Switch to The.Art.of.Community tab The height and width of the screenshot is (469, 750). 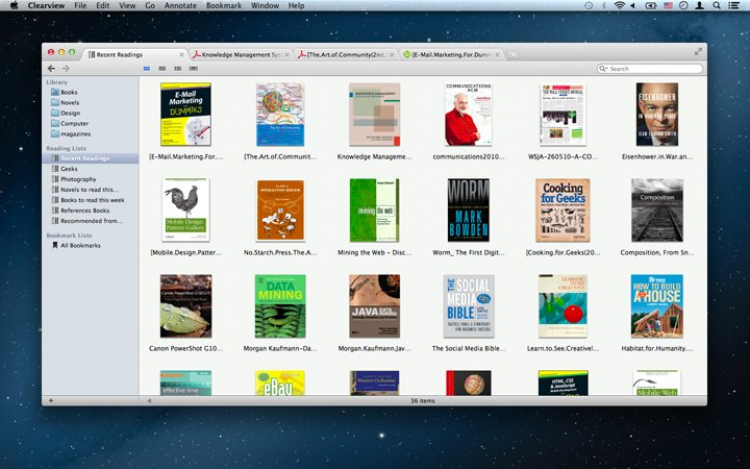pyautogui.click(x=346, y=55)
